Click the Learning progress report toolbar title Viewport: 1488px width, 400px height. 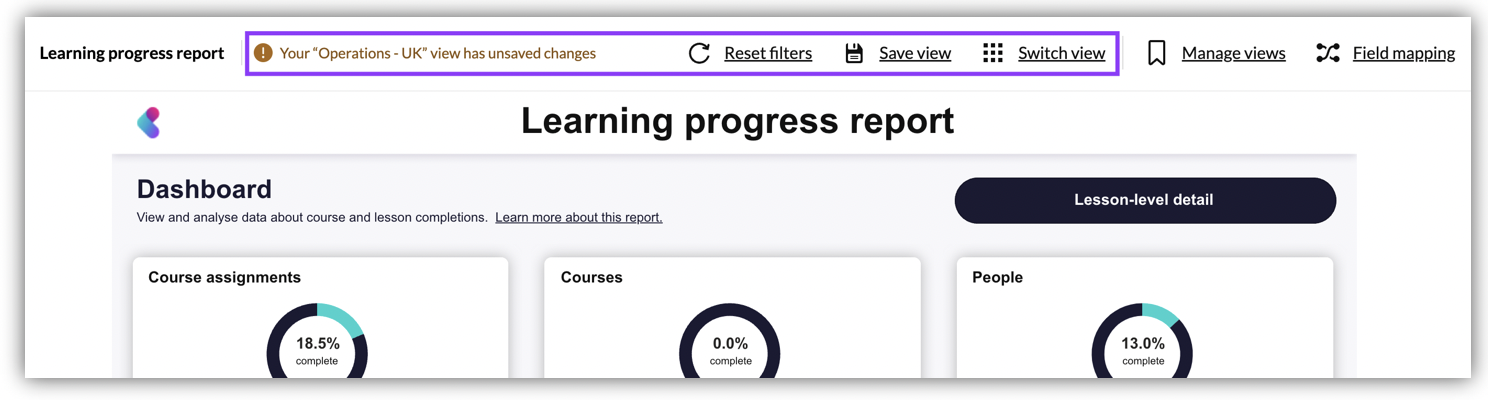[x=132, y=53]
